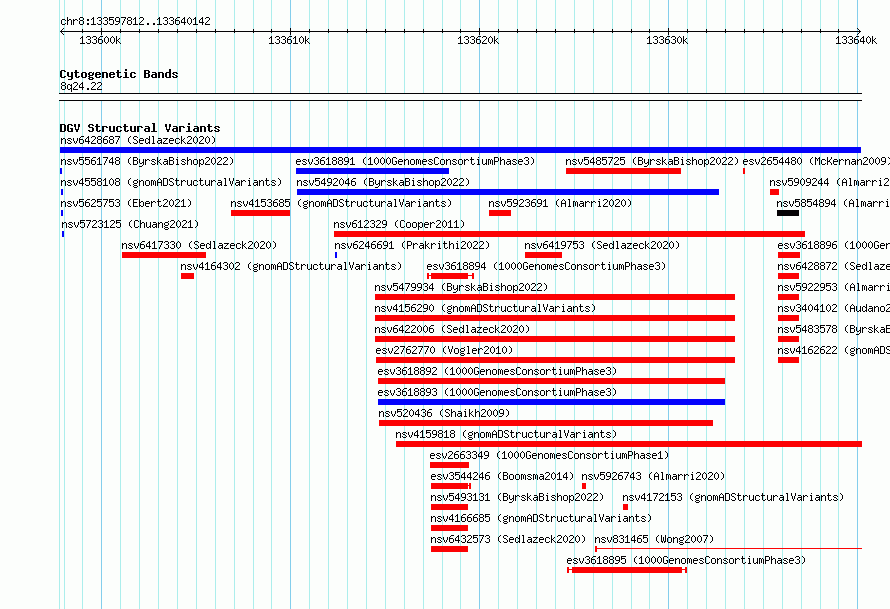Select the red nsv4153685 variant bar
Viewport: 890px width, 609px height.
tap(261, 213)
